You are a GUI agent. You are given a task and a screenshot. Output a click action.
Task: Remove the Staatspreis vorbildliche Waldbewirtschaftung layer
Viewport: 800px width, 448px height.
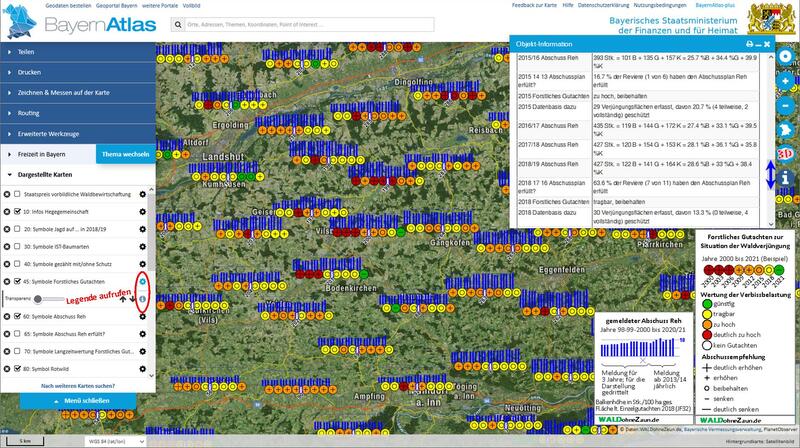[x=7, y=194]
